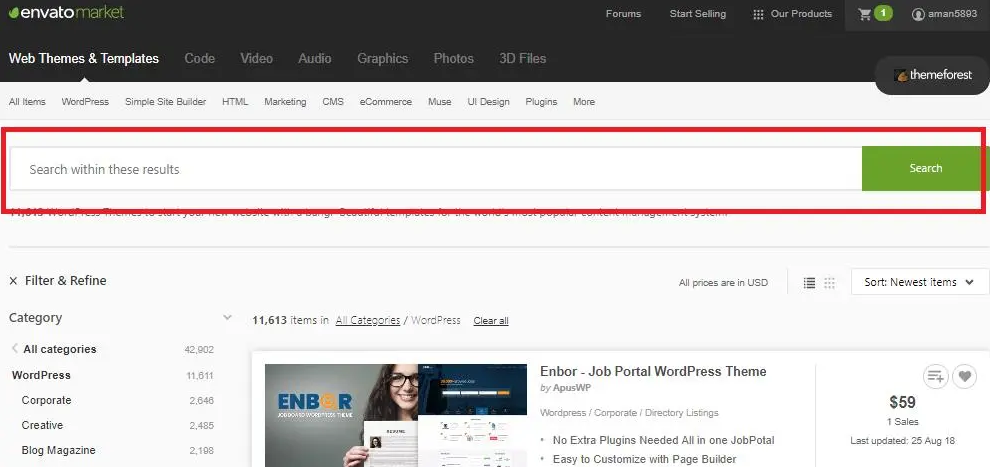Select All categories in sidebar

(x=59, y=349)
